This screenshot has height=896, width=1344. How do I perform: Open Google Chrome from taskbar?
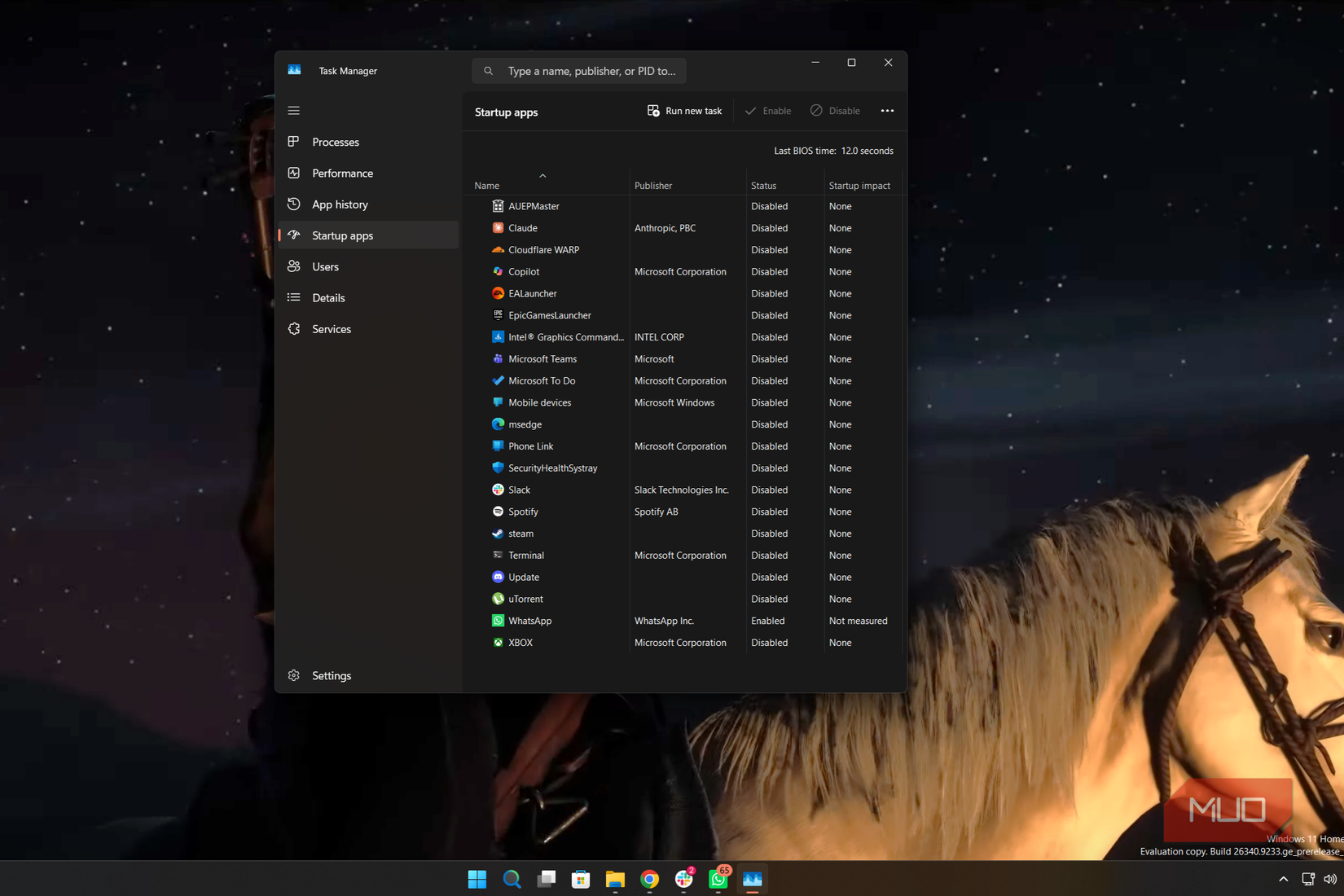point(649,879)
